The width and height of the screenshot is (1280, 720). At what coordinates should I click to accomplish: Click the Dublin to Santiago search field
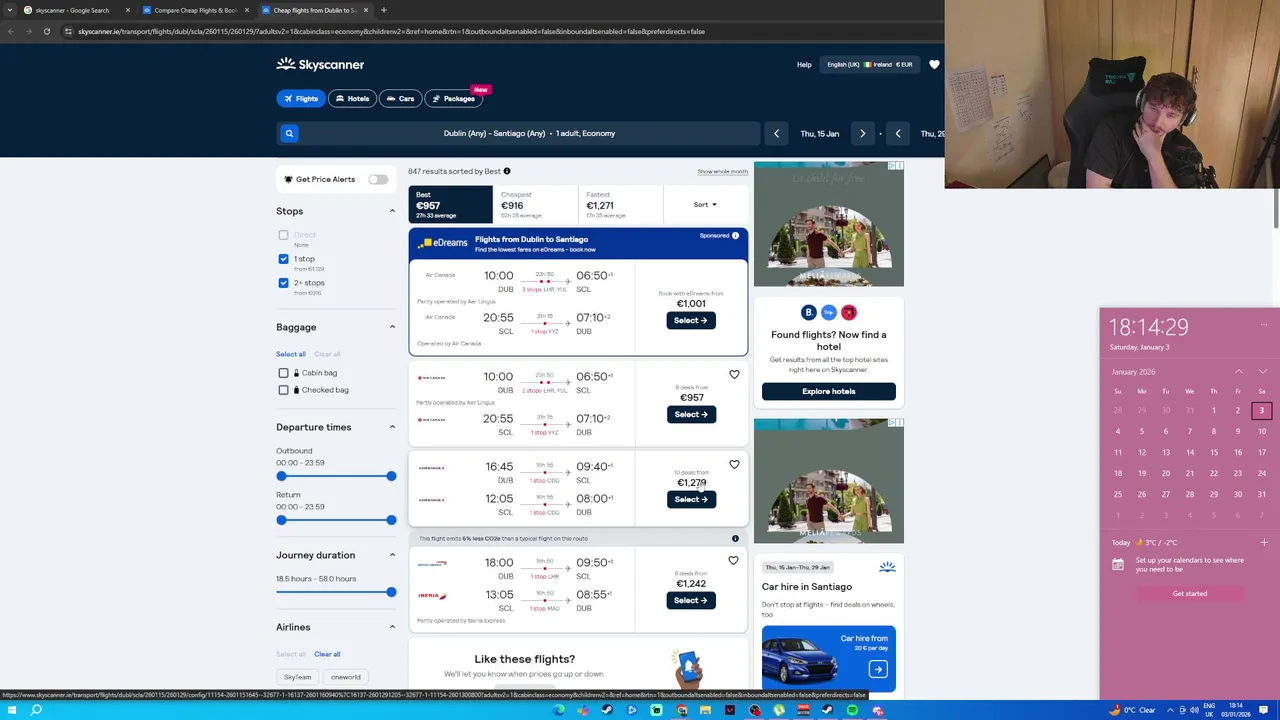[x=530, y=133]
